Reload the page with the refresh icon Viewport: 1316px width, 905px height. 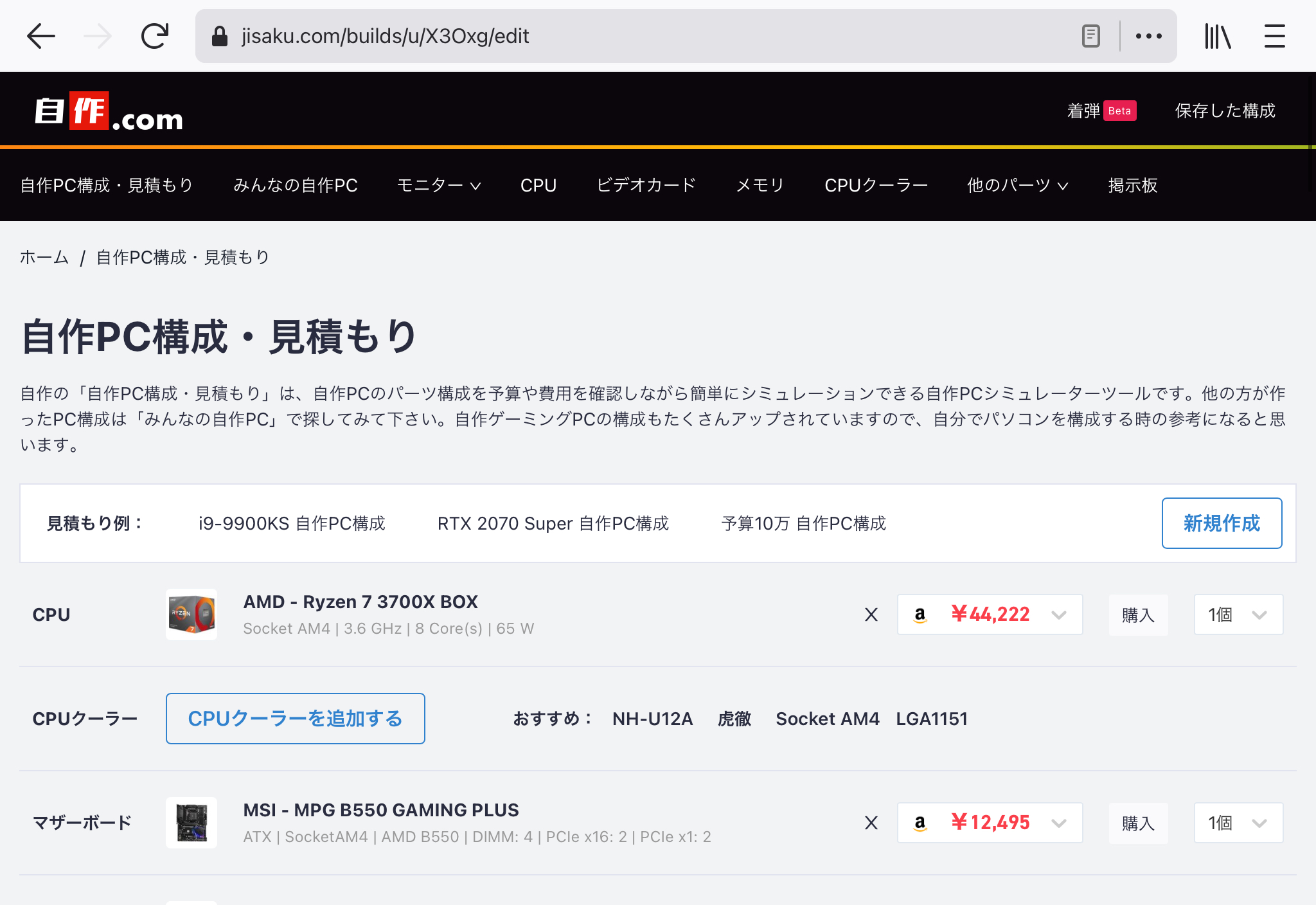155,36
